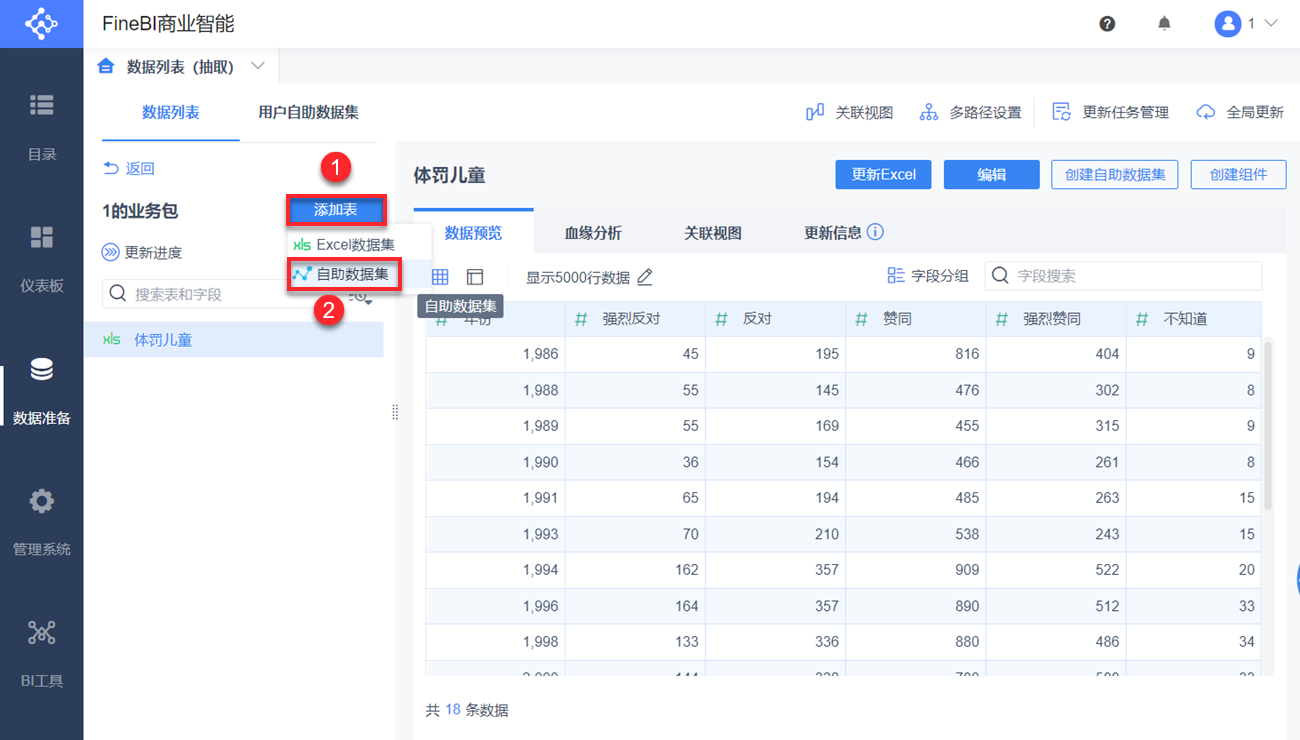The height and width of the screenshot is (740, 1300).
Task: Click the 更新Excel button
Action: coord(884,174)
